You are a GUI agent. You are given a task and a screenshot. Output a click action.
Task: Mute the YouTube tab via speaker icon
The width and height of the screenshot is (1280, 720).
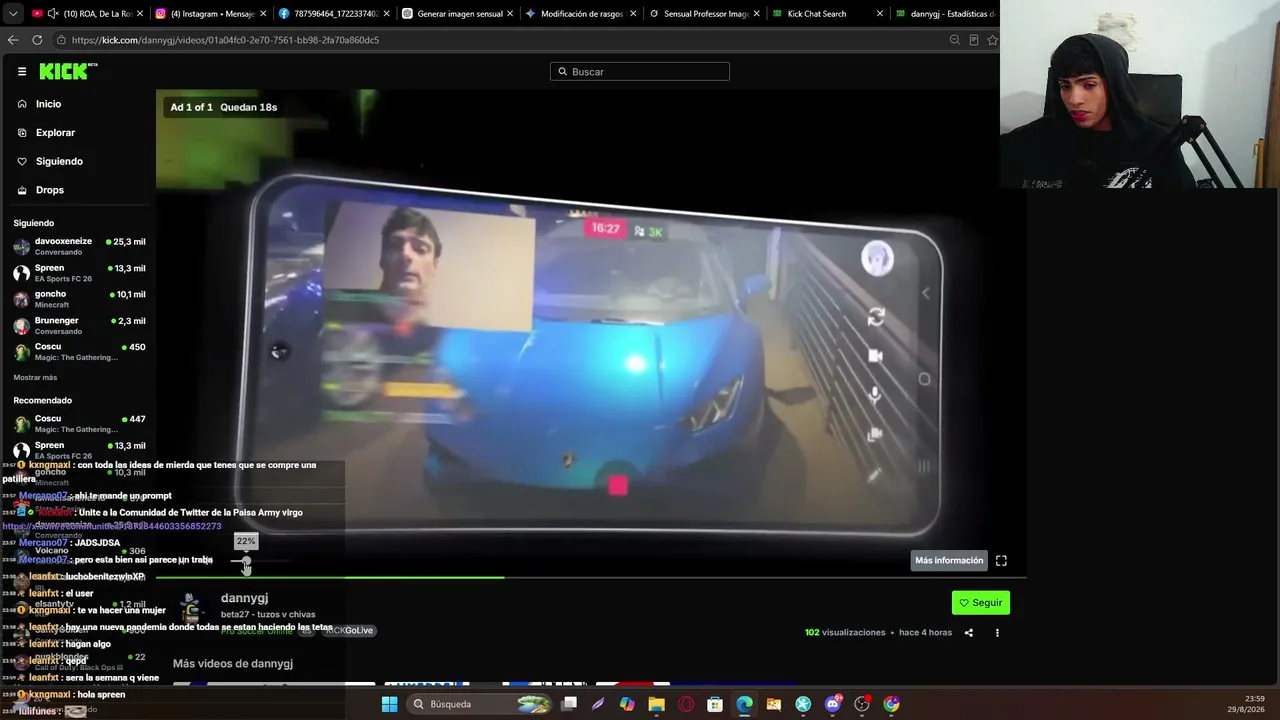pos(53,14)
